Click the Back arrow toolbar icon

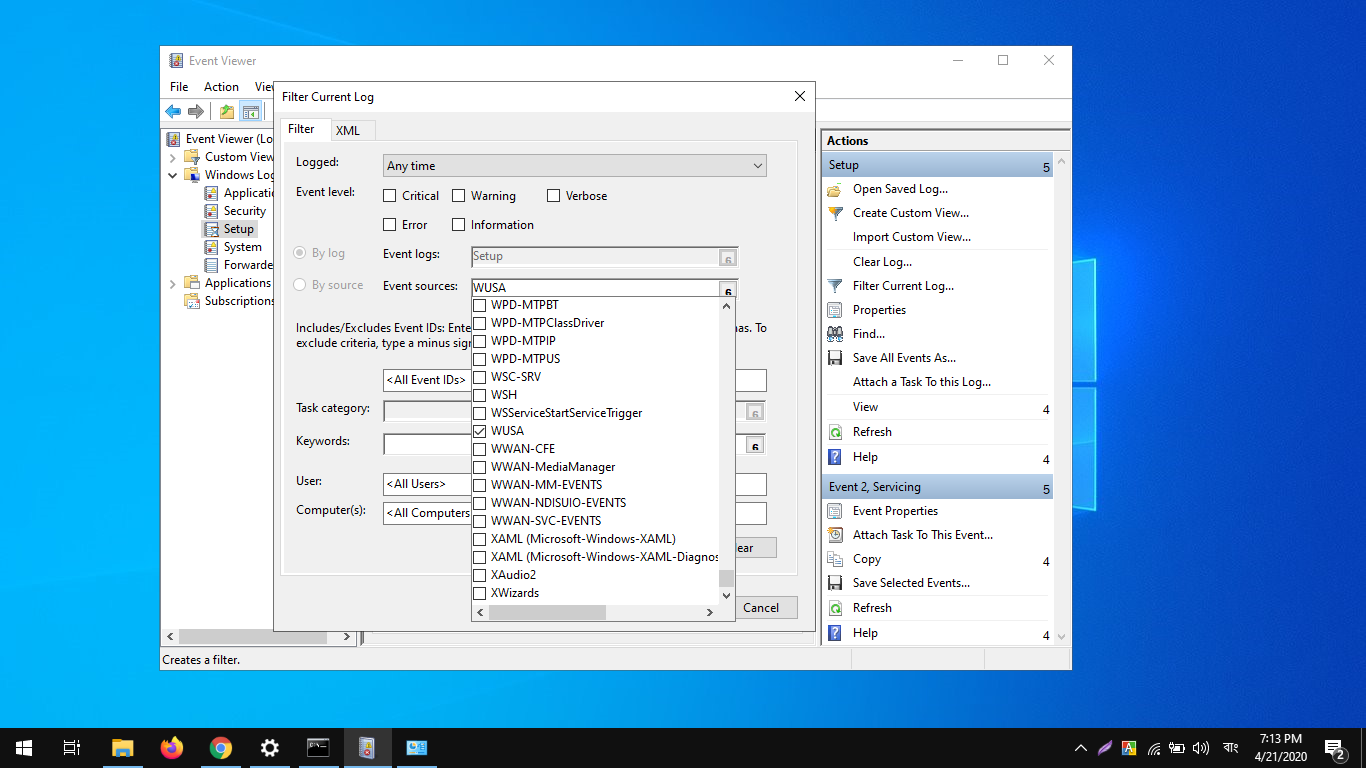(x=173, y=112)
